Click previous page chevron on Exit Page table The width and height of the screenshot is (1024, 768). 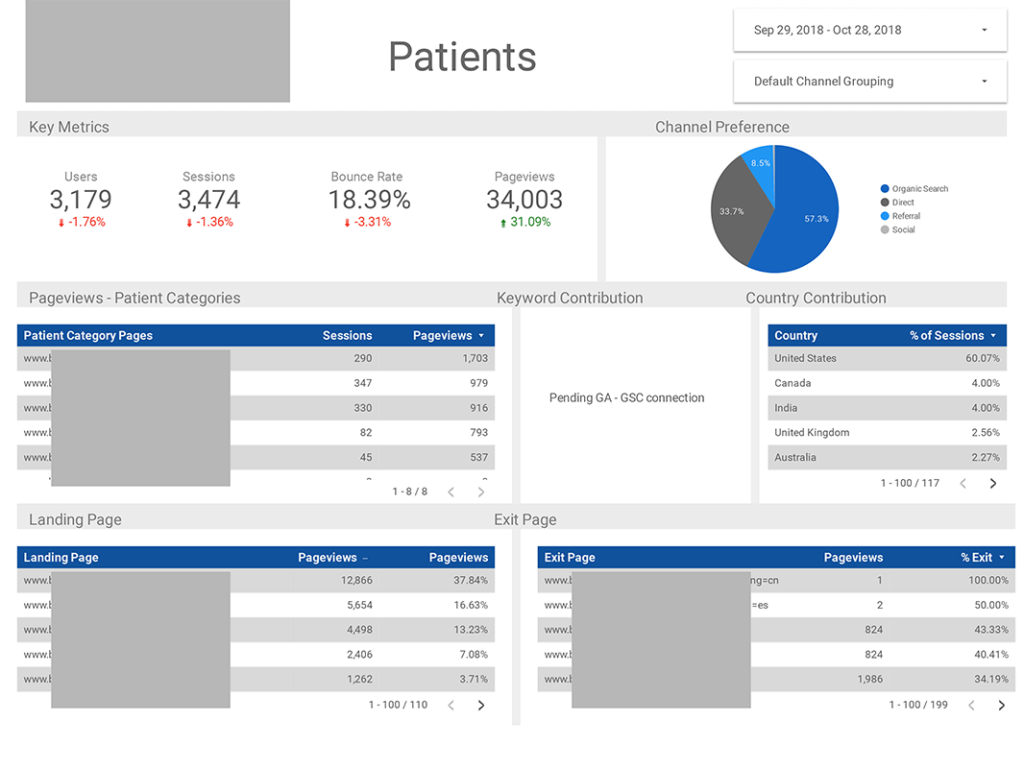click(x=971, y=704)
